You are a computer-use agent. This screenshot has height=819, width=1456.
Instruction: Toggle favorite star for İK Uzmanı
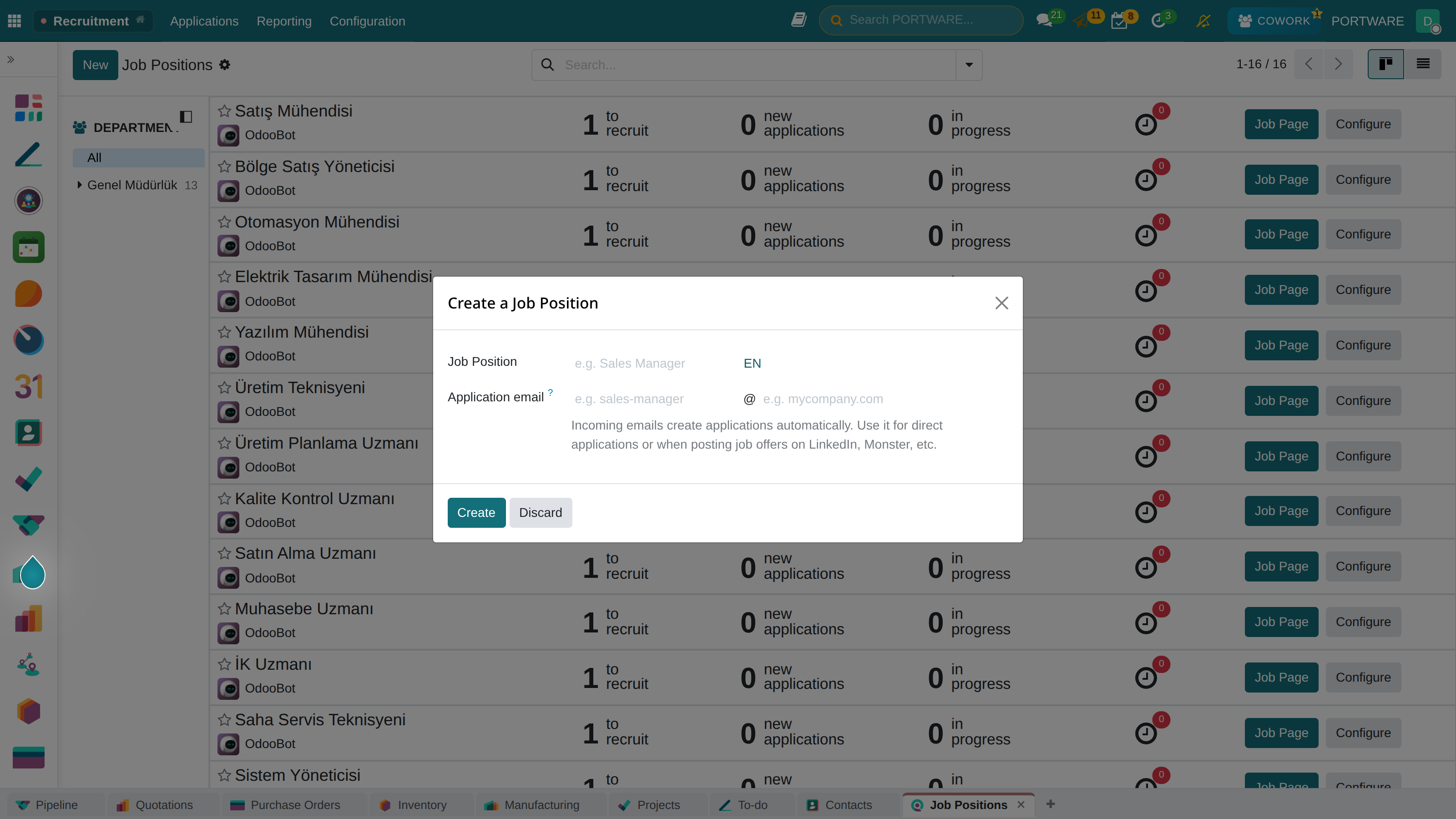(224, 663)
